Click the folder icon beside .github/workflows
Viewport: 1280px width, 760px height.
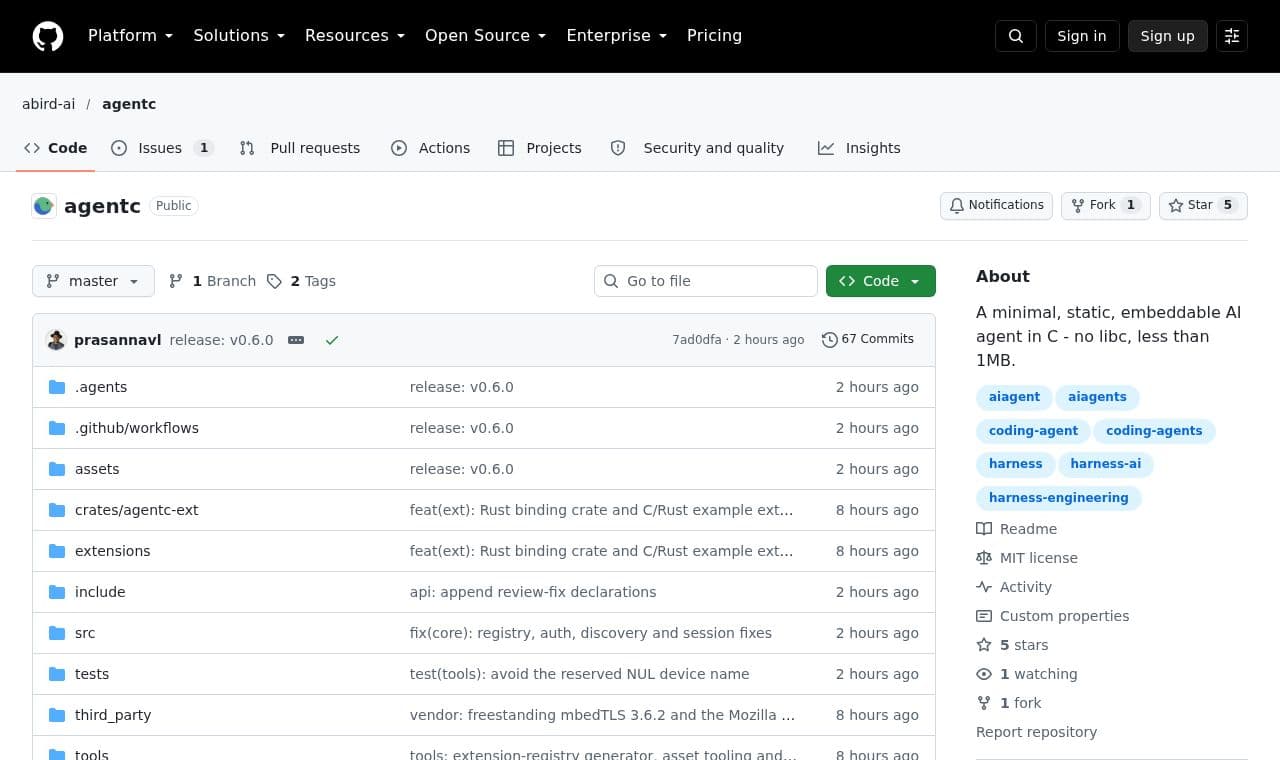click(57, 428)
